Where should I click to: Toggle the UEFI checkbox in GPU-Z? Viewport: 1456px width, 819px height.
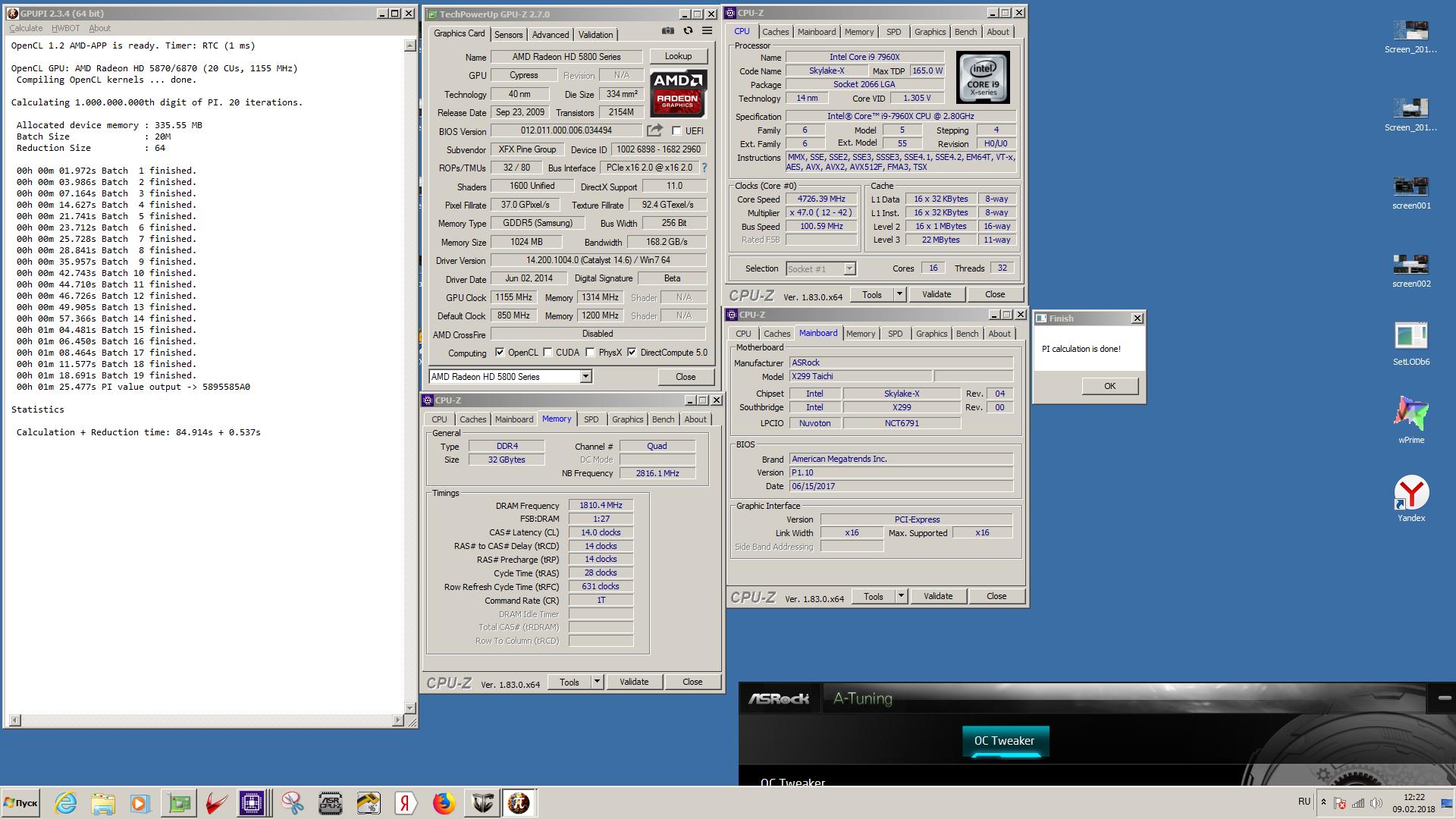[x=676, y=130]
